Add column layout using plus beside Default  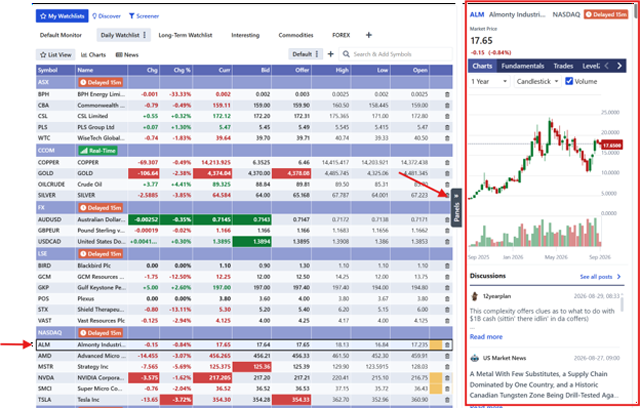331,54
